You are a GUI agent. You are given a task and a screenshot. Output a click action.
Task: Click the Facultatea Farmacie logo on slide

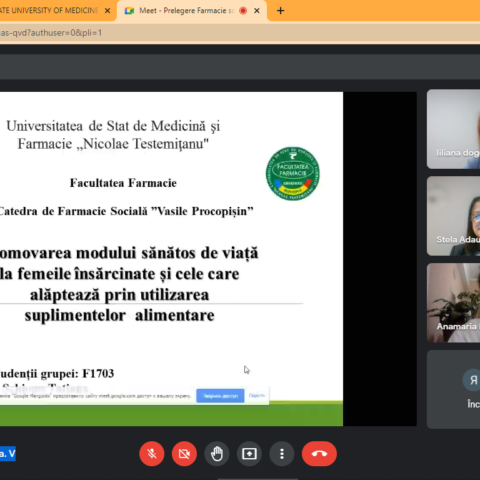[293, 174]
